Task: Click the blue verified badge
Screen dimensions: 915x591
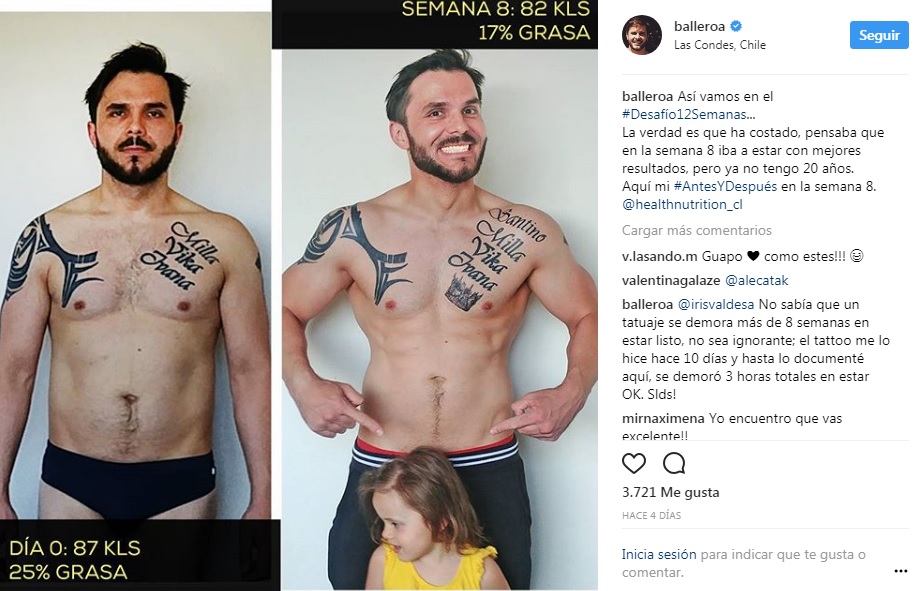Action: (736, 26)
